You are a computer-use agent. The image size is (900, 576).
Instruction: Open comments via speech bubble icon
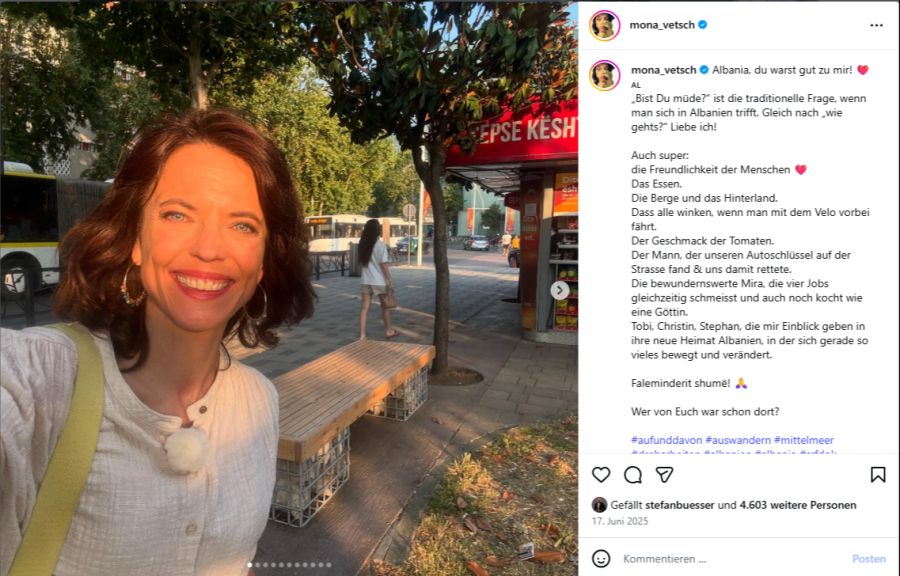(x=633, y=474)
